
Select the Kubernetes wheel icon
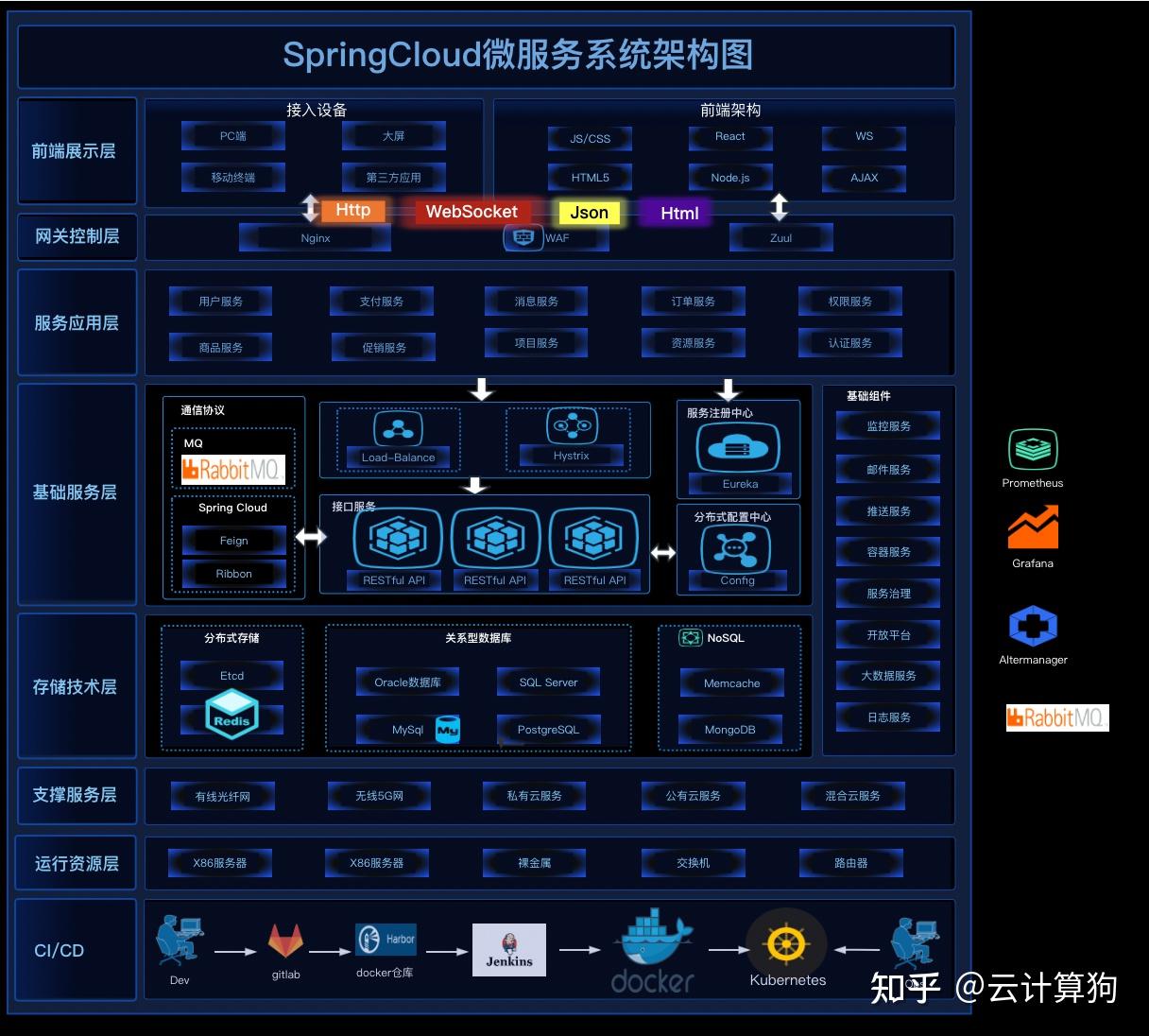(786, 943)
